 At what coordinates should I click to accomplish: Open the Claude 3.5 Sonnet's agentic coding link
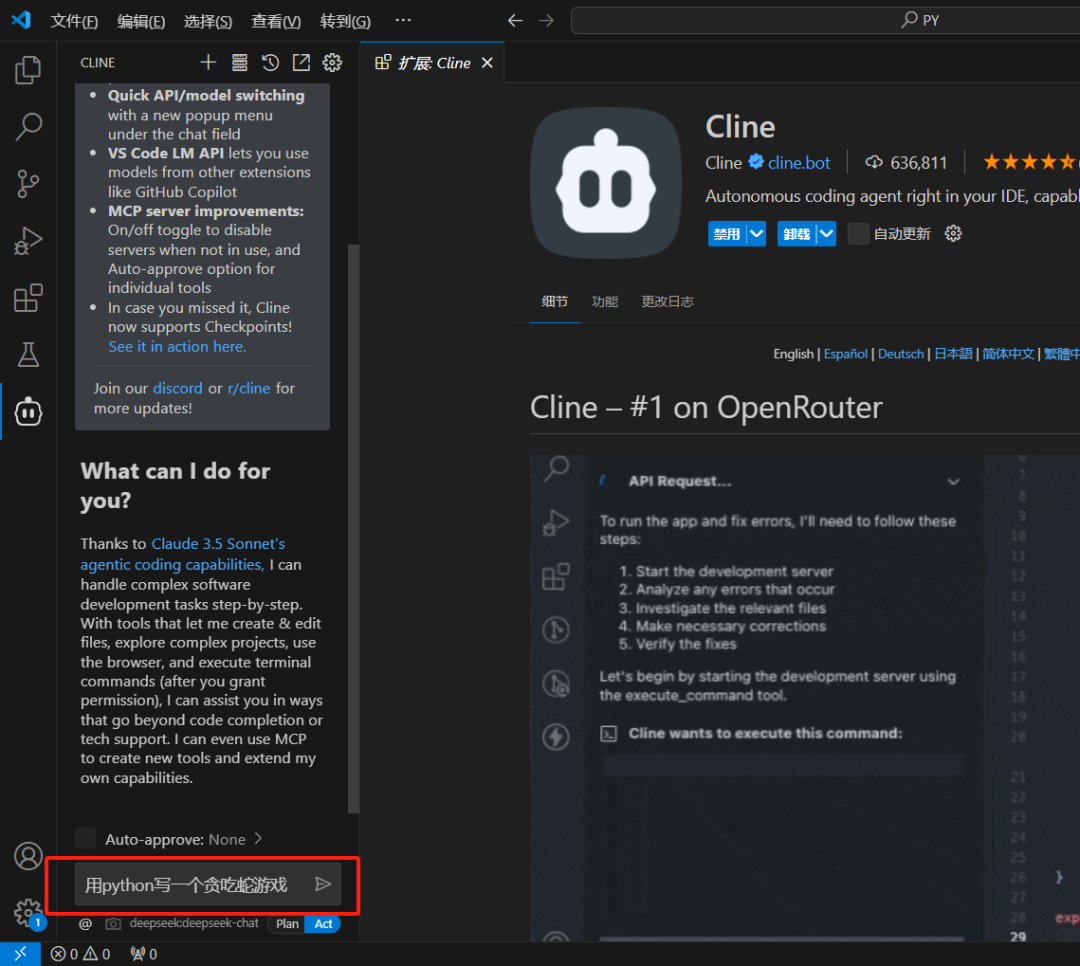pyautogui.click(x=183, y=554)
